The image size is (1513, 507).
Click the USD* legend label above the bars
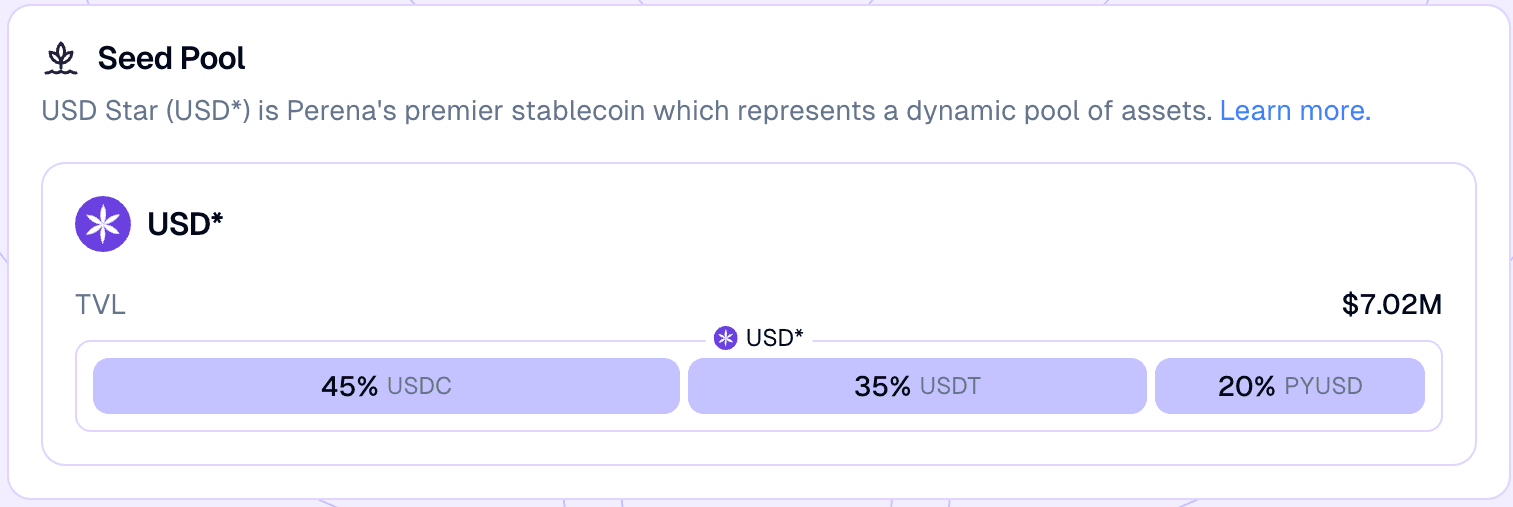pos(775,338)
